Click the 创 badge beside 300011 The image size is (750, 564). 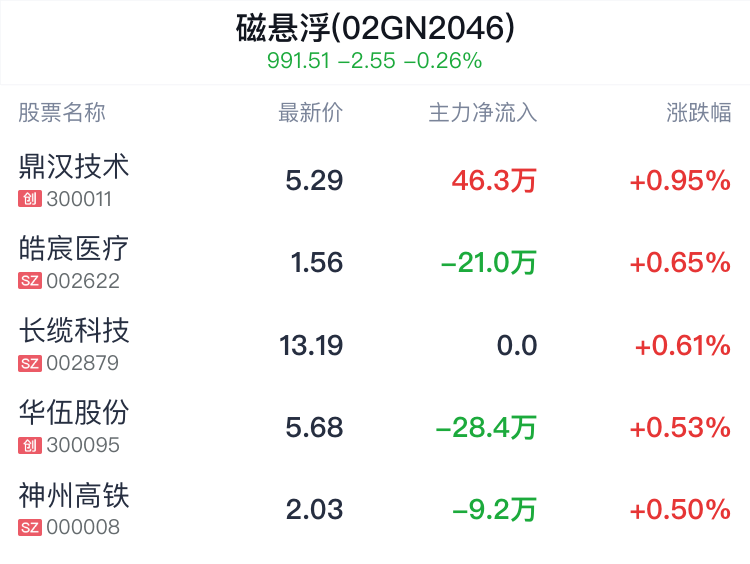pyautogui.click(x=30, y=199)
